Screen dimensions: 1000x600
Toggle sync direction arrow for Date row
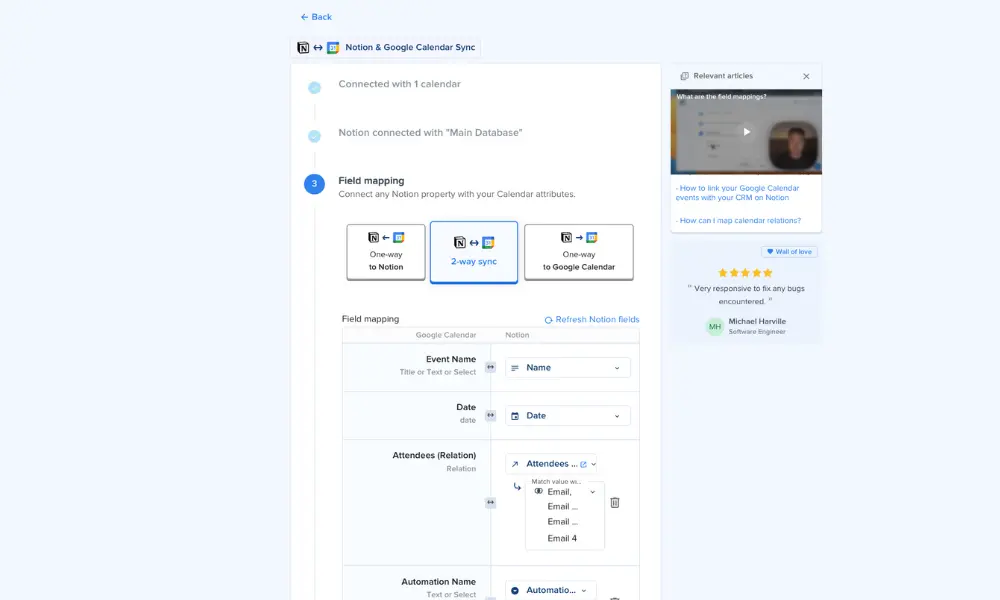(x=490, y=415)
